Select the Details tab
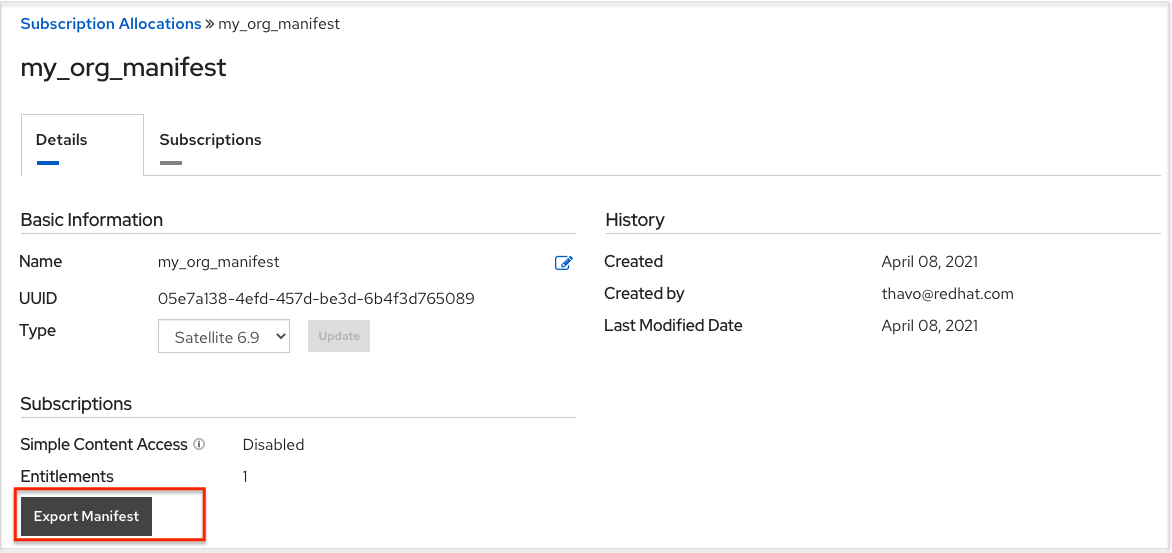 pyautogui.click(x=62, y=140)
